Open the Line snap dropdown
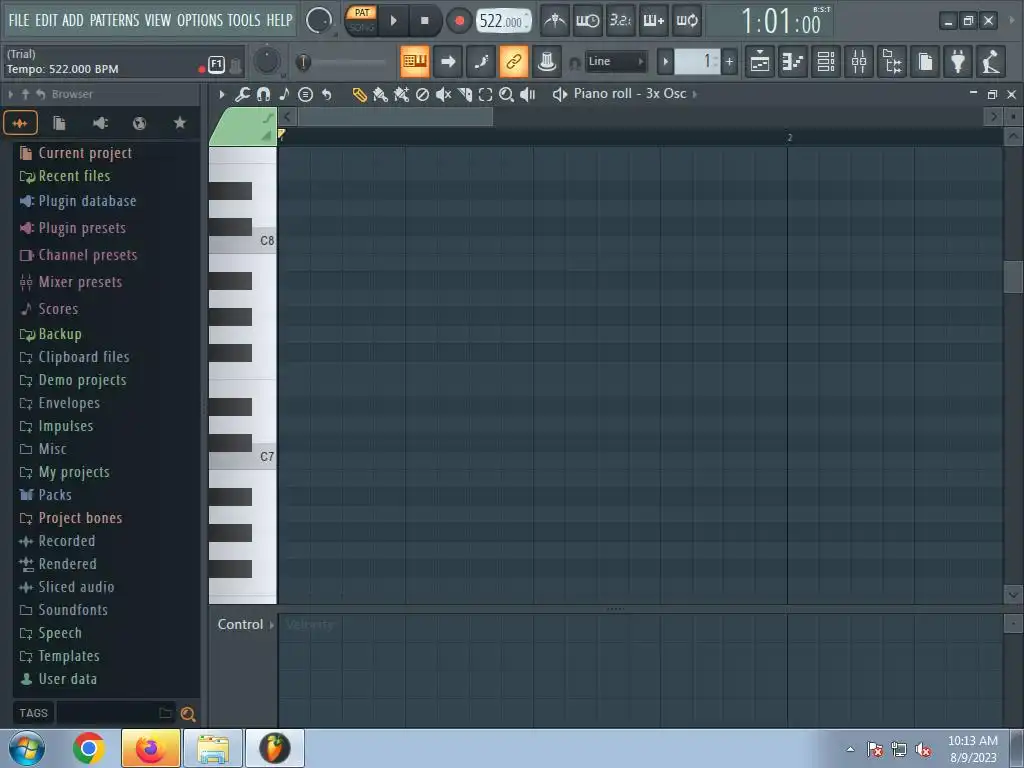 (616, 62)
